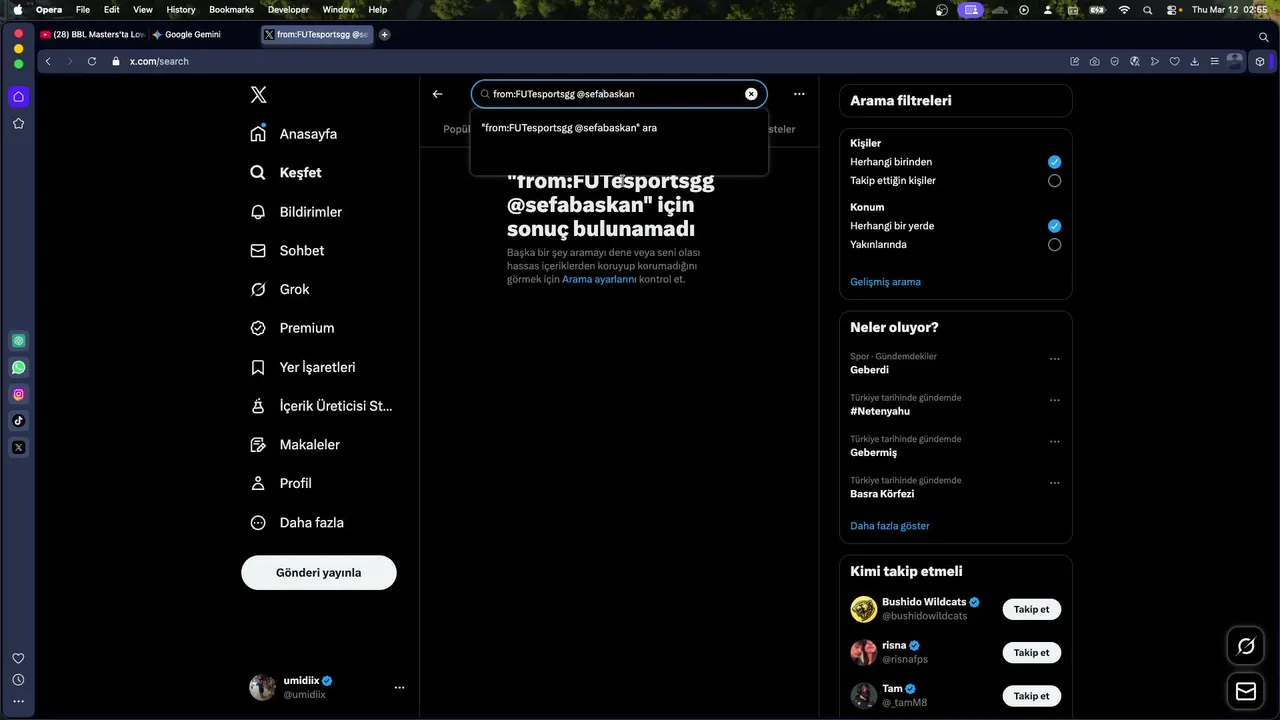This screenshot has width=1280, height=720.
Task: Click the back arrow beside search box
Action: coord(437,94)
